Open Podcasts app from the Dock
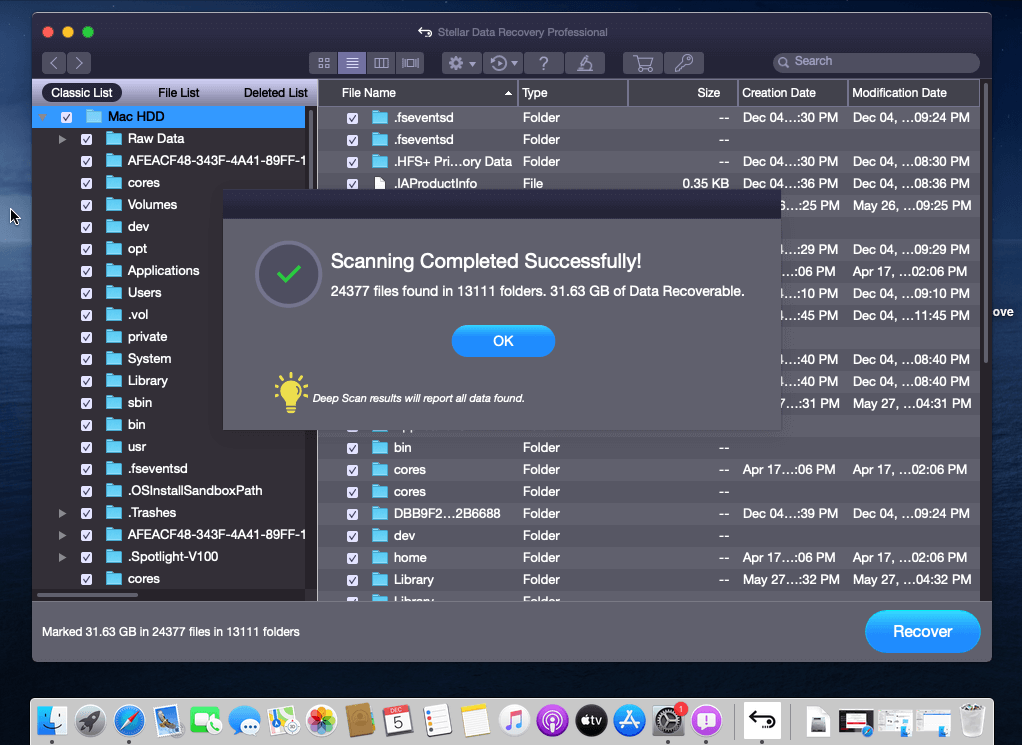This screenshot has width=1022, height=745. [x=553, y=720]
